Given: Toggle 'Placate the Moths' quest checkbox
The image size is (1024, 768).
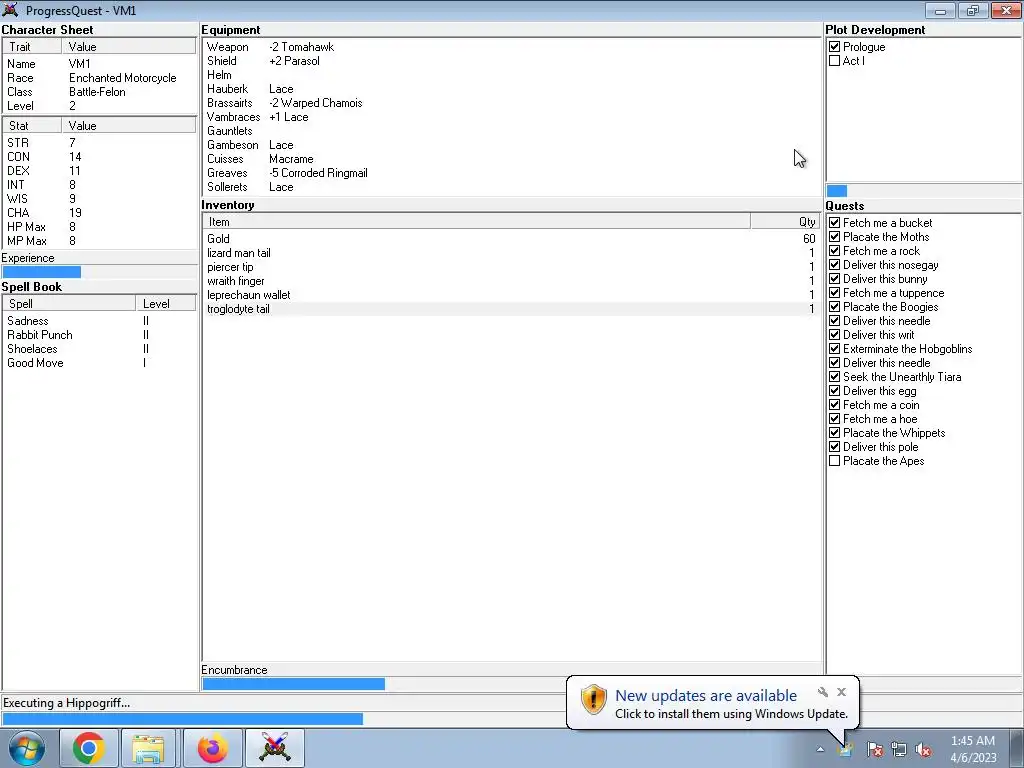Looking at the screenshot, I should [x=835, y=236].
